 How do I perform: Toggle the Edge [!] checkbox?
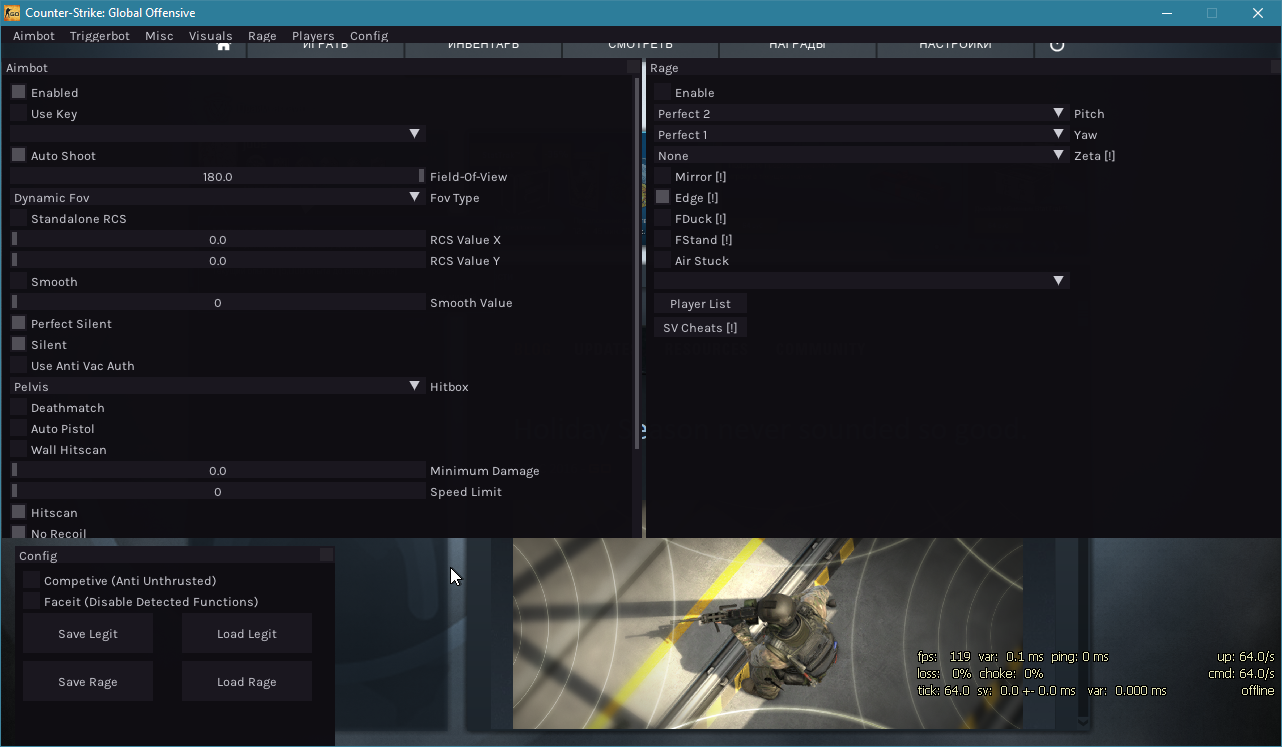(662, 197)
